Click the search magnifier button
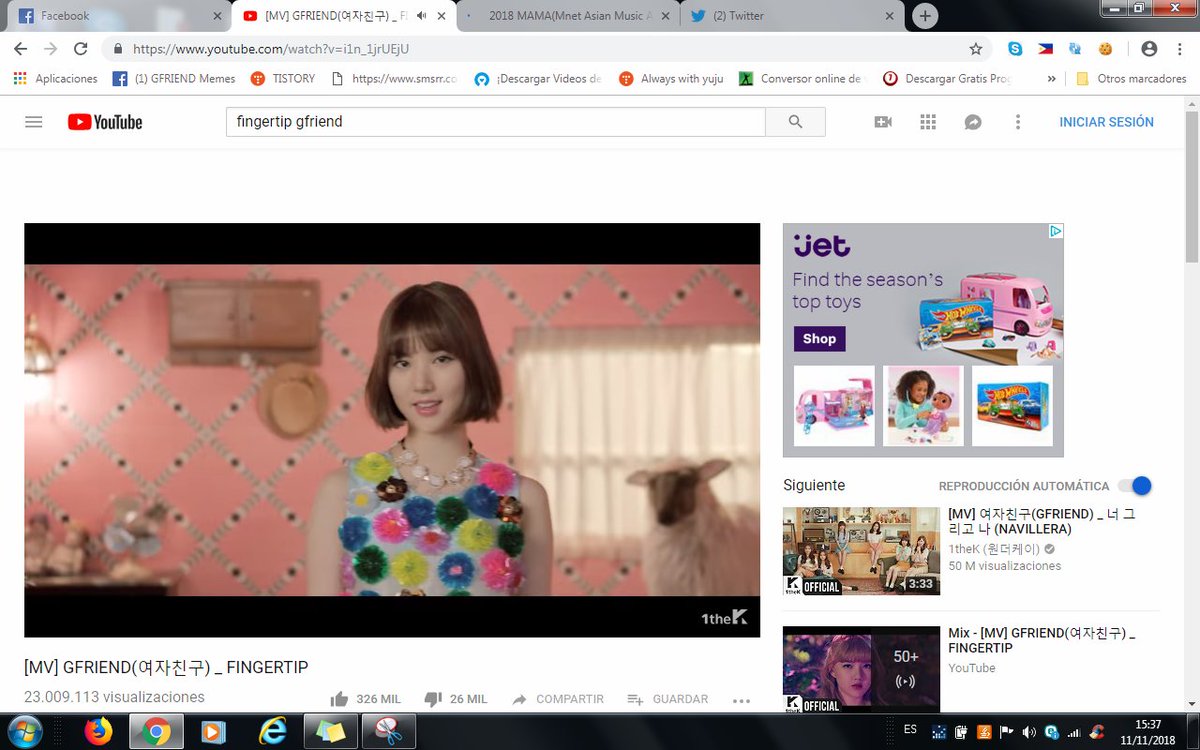Screen dimensions: 1200x750 point(795,122)
